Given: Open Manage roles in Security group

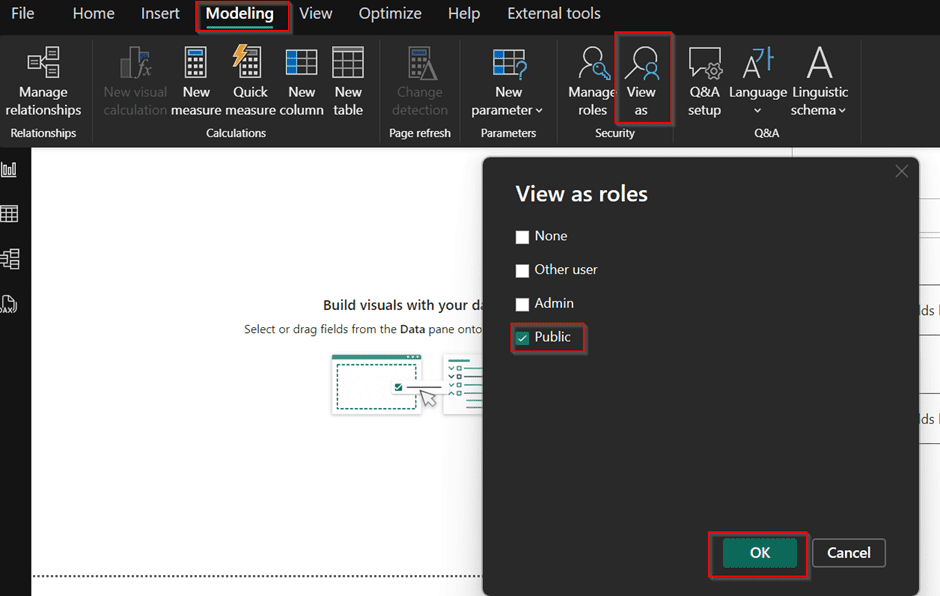Looking at the screenshot, I should pyautogui.click(x=593, y=82).
